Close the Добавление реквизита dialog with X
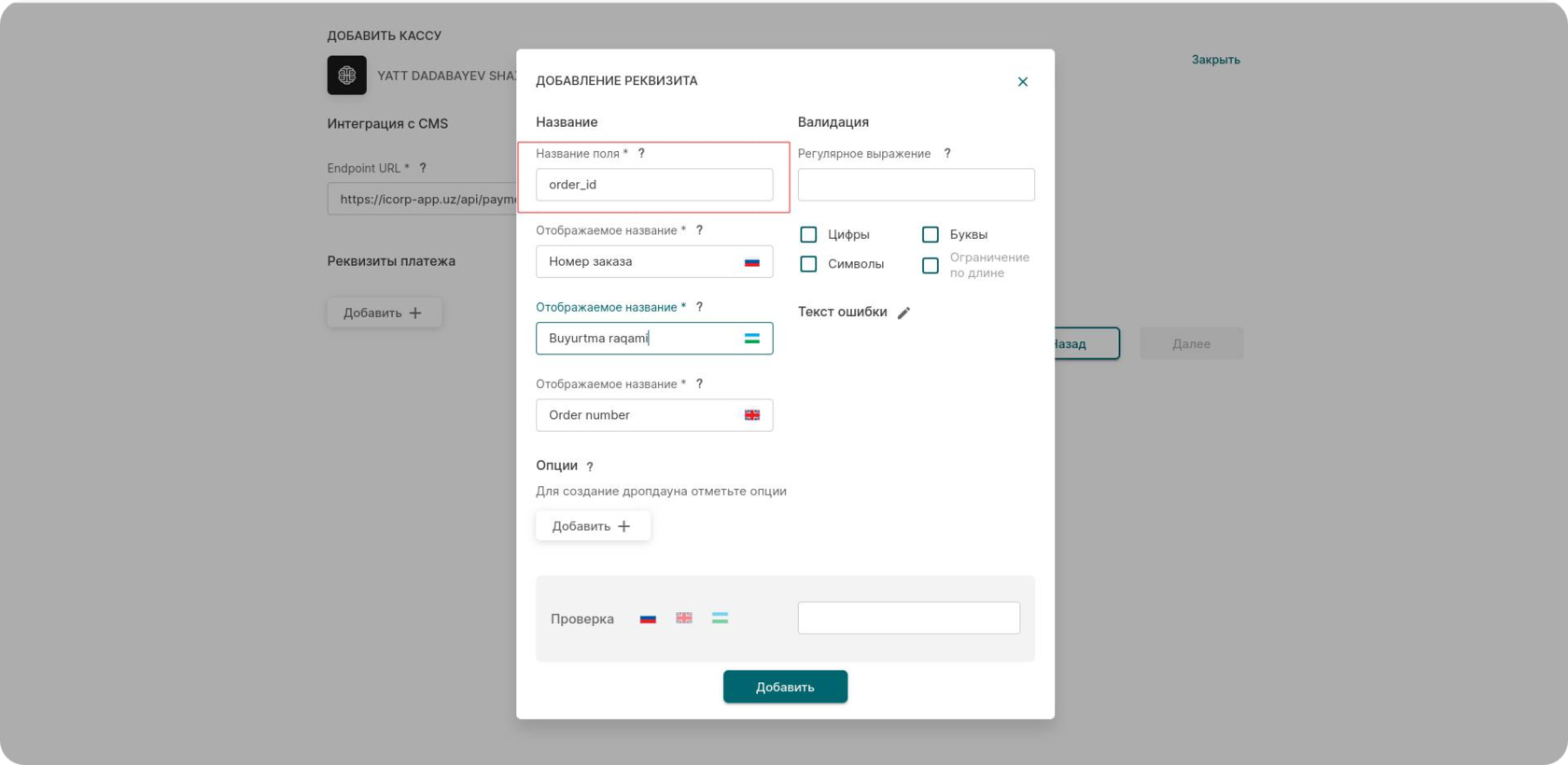Screen dimensions: 1568x765 pyautogui.click(x=1022, y=82)
